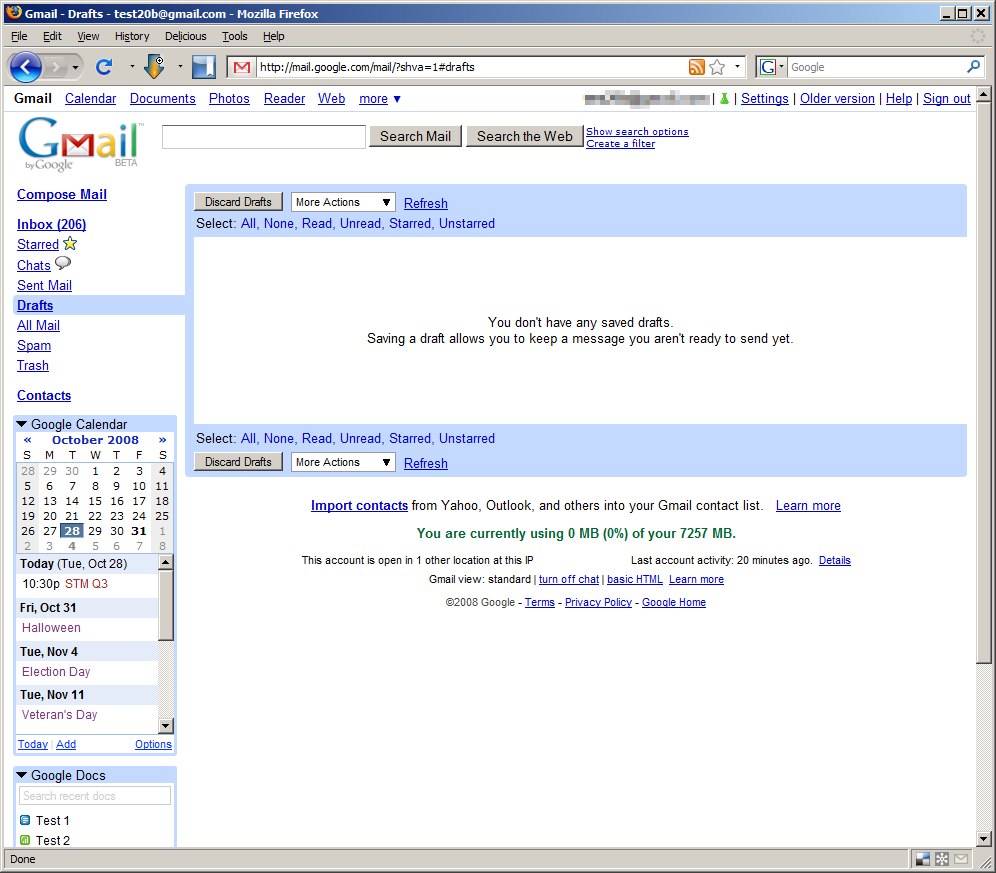The image size is (996, 873).
Task: Reload the page using the refresh icon
Action: 104,67
